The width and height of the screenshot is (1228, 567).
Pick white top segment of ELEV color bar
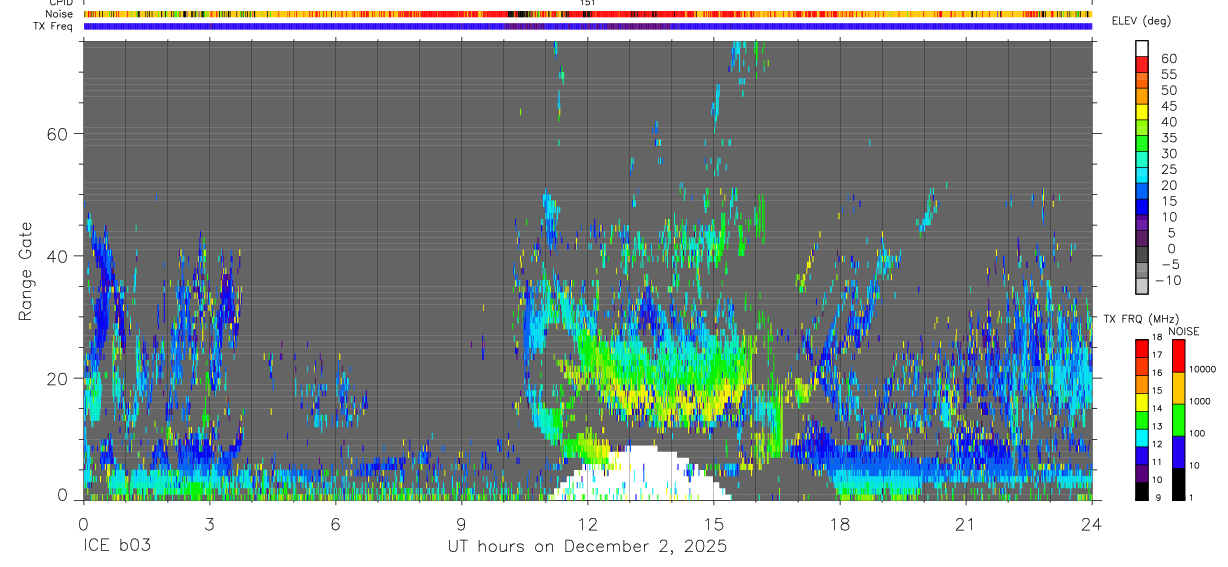pos(1142,48)
